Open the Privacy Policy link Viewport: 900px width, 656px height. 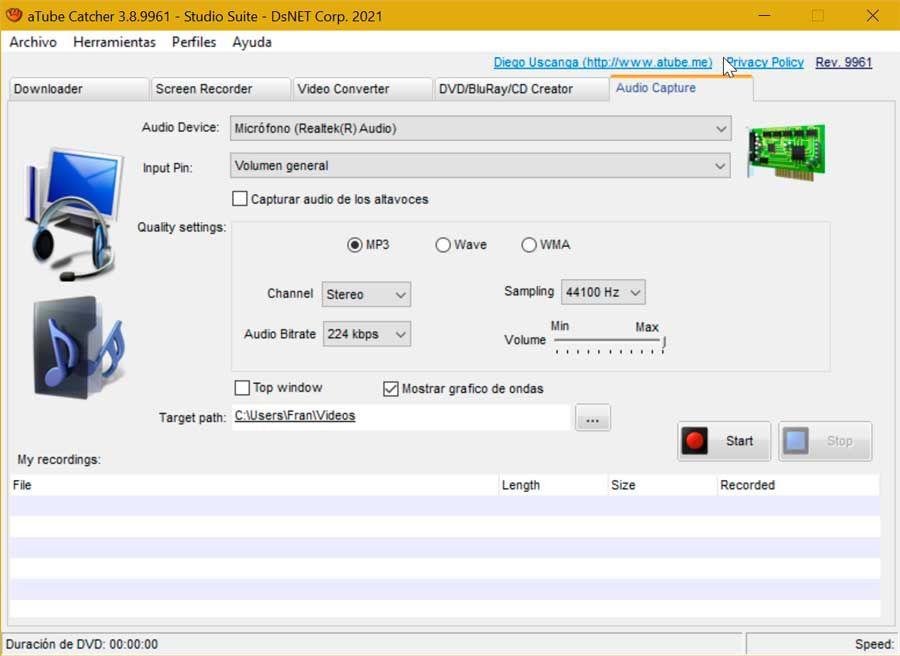[x=765, y=63]
